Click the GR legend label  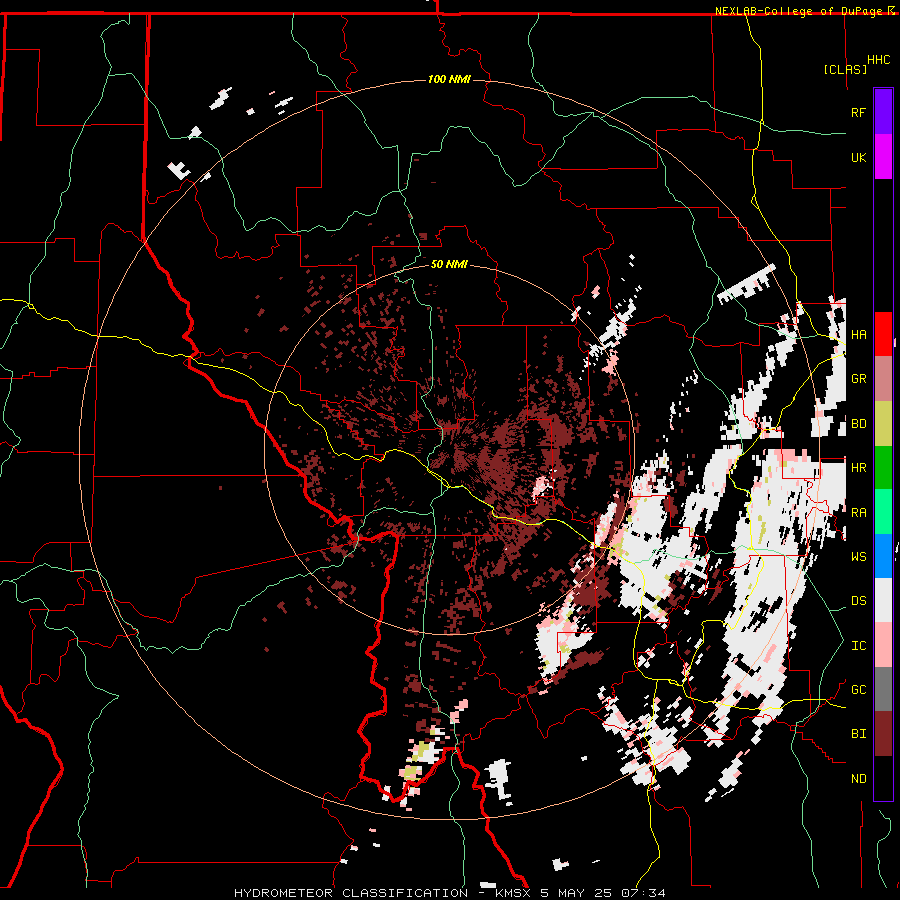858,379
